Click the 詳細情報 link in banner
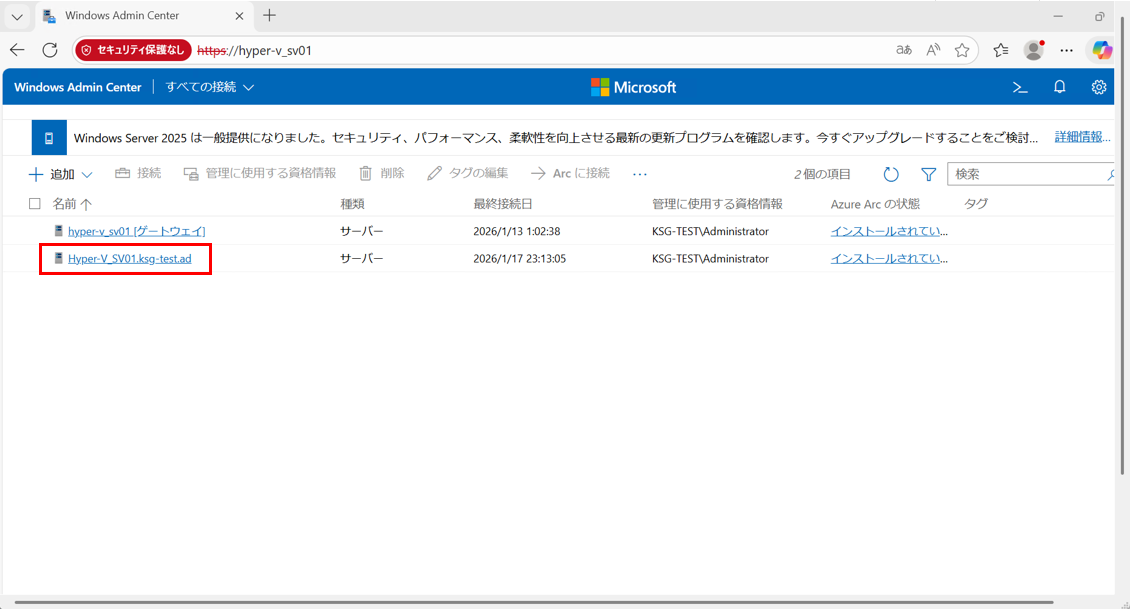The width and height of the screenshot is (1130, 609). pyautogui.click(x=1080, y=137)
